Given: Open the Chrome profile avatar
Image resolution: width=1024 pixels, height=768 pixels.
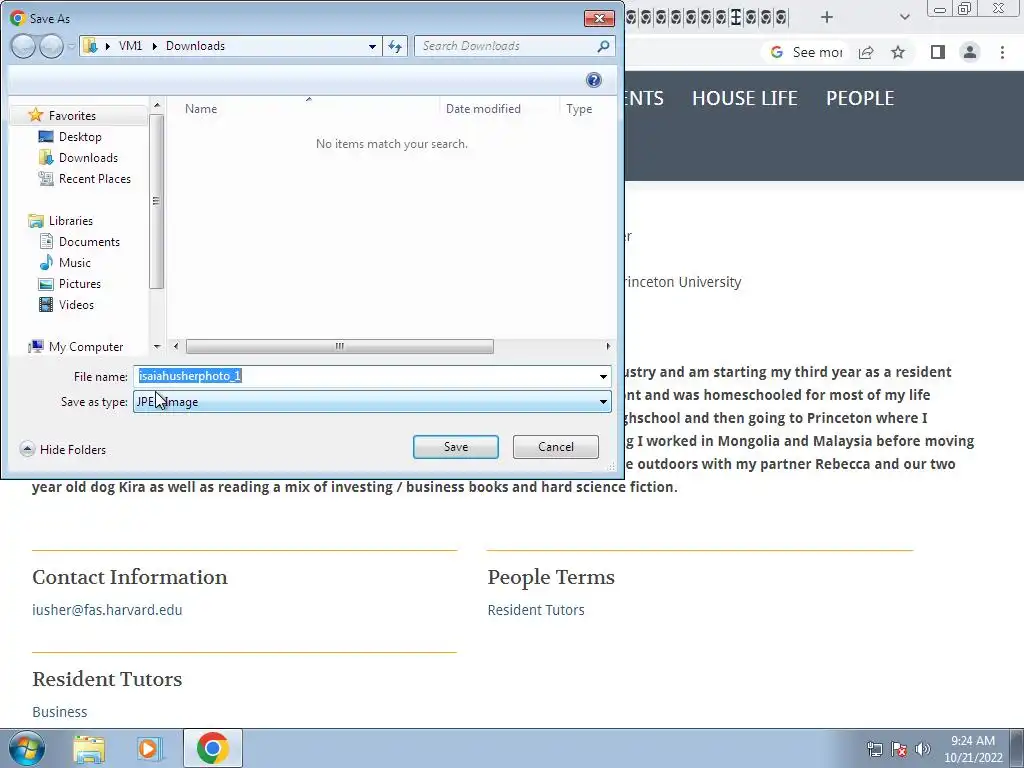Looking at the screenshot, I should (970, 52).
